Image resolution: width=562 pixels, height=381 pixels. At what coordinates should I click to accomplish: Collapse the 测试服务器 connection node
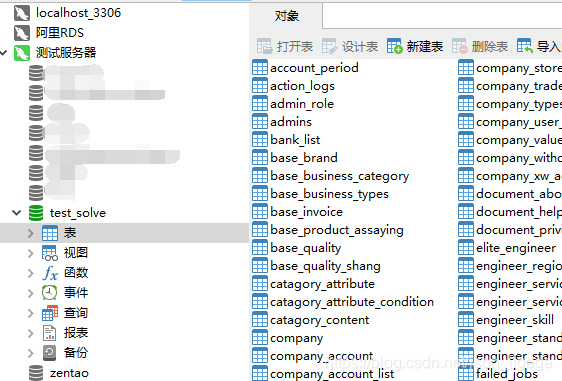click(4, 53)
